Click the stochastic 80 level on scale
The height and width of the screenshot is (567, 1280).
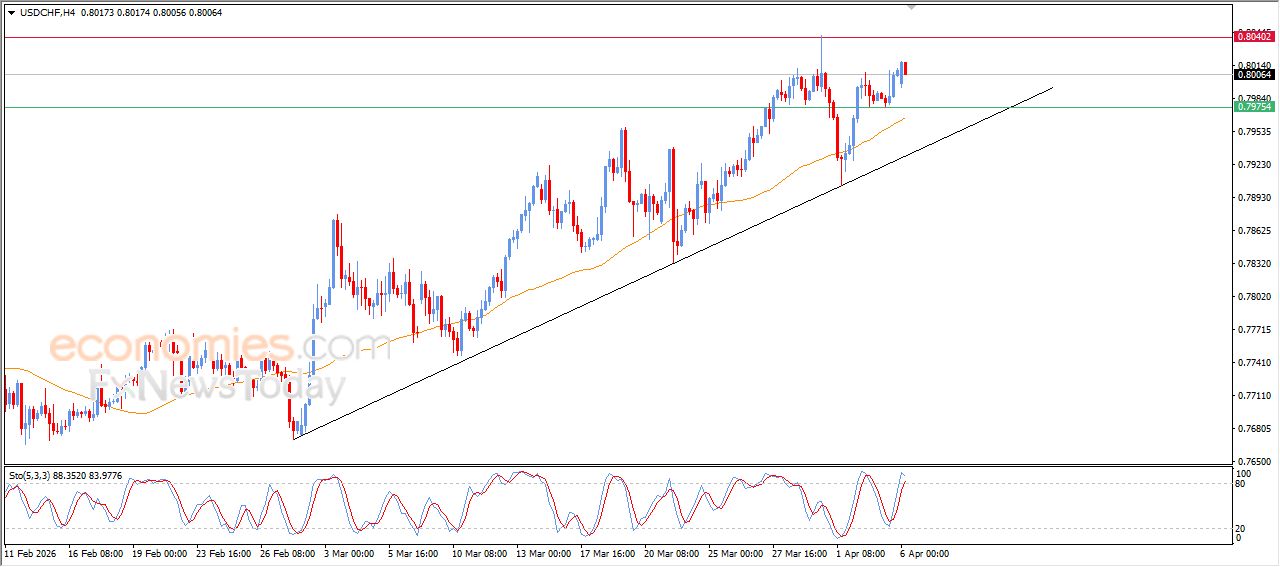click(1243, 484)
